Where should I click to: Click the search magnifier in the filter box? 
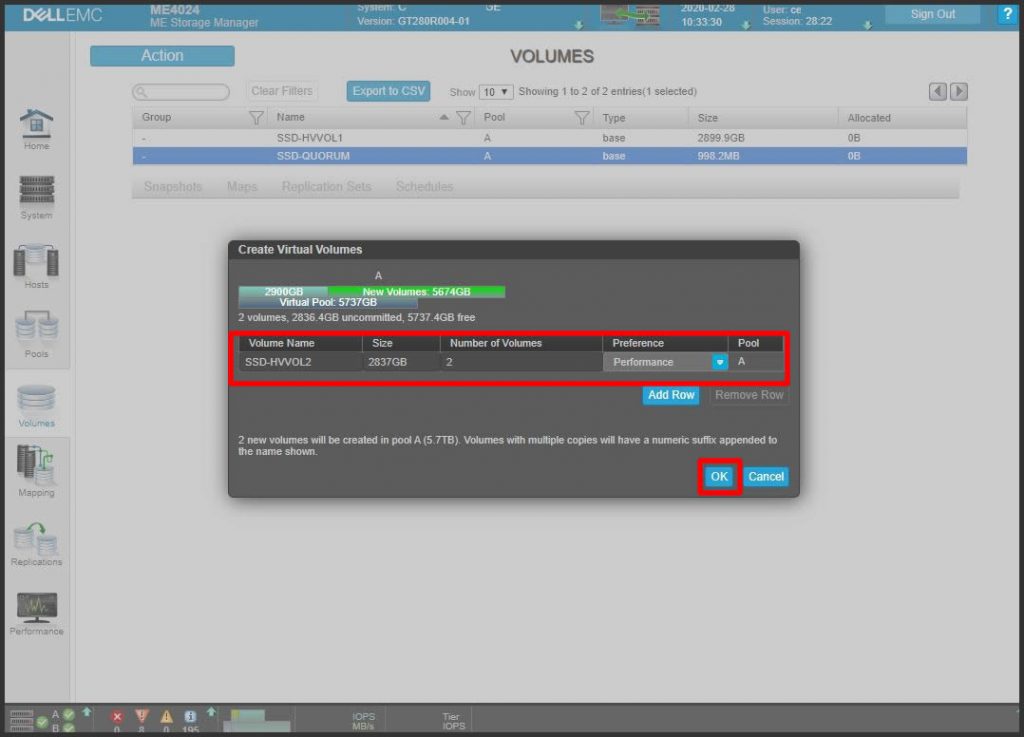coord(142,92)
